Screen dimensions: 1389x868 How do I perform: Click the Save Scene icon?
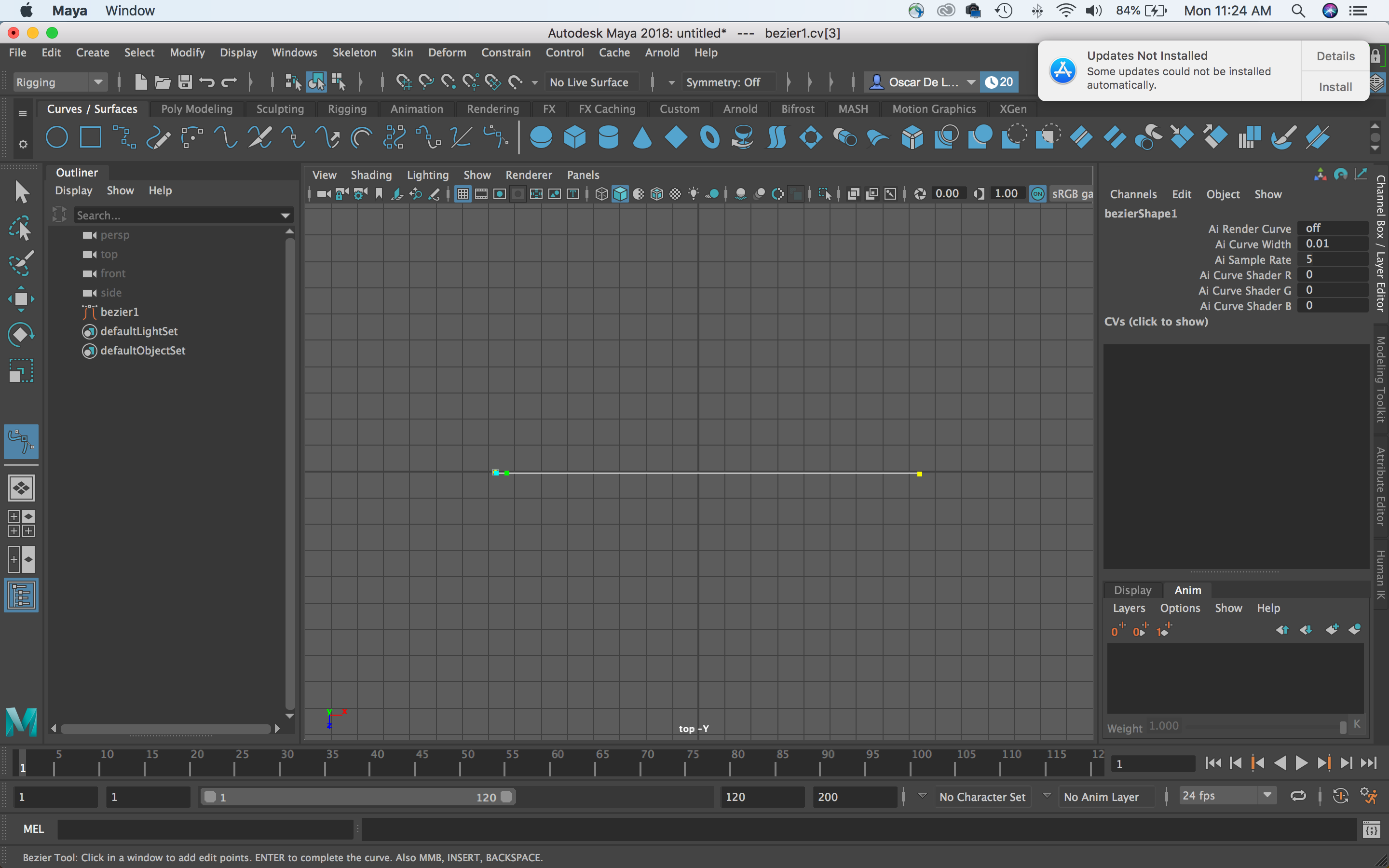click(x=185, y=82)
